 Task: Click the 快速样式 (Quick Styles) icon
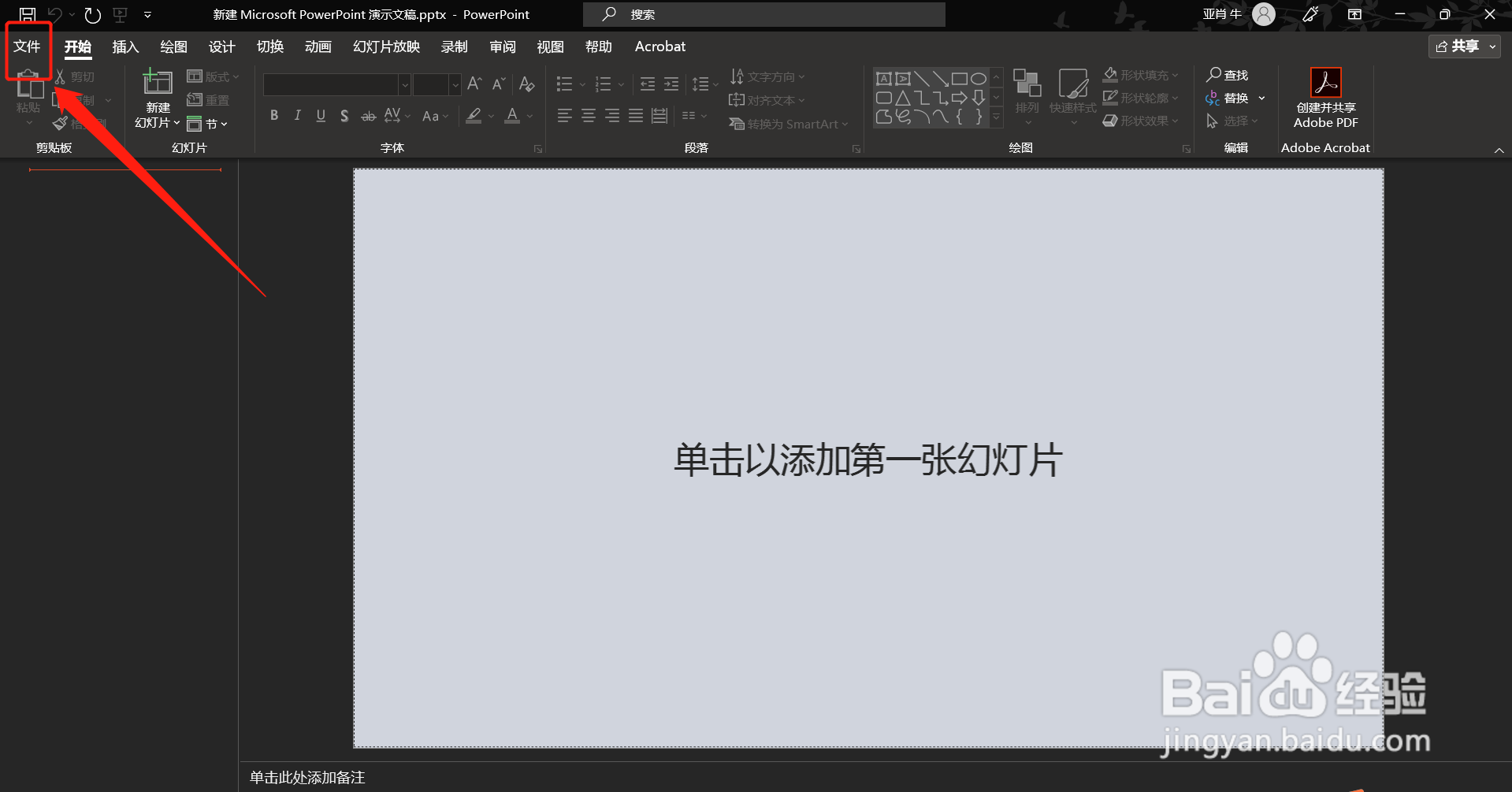click(x=1073, y=83)
